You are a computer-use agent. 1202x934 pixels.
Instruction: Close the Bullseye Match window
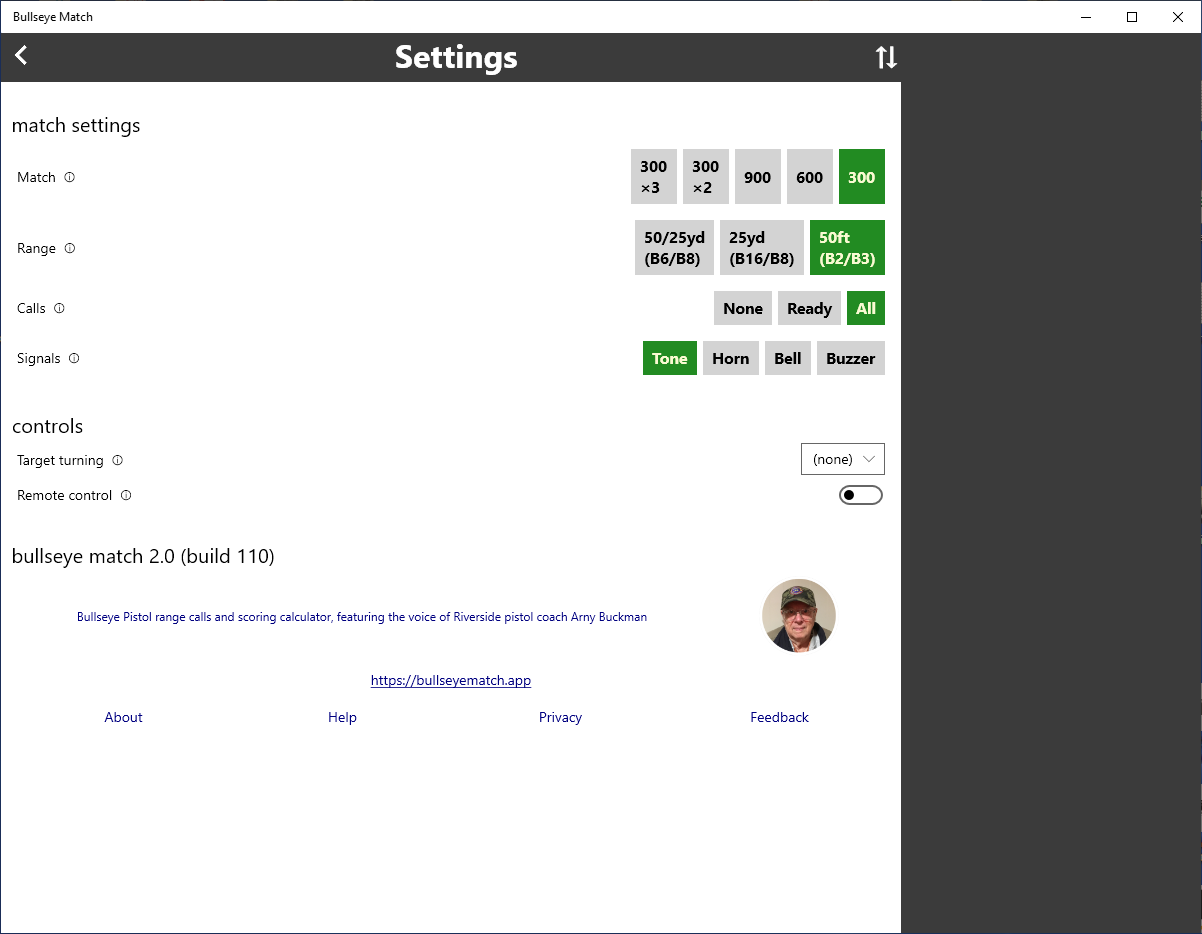(1178, 17)
